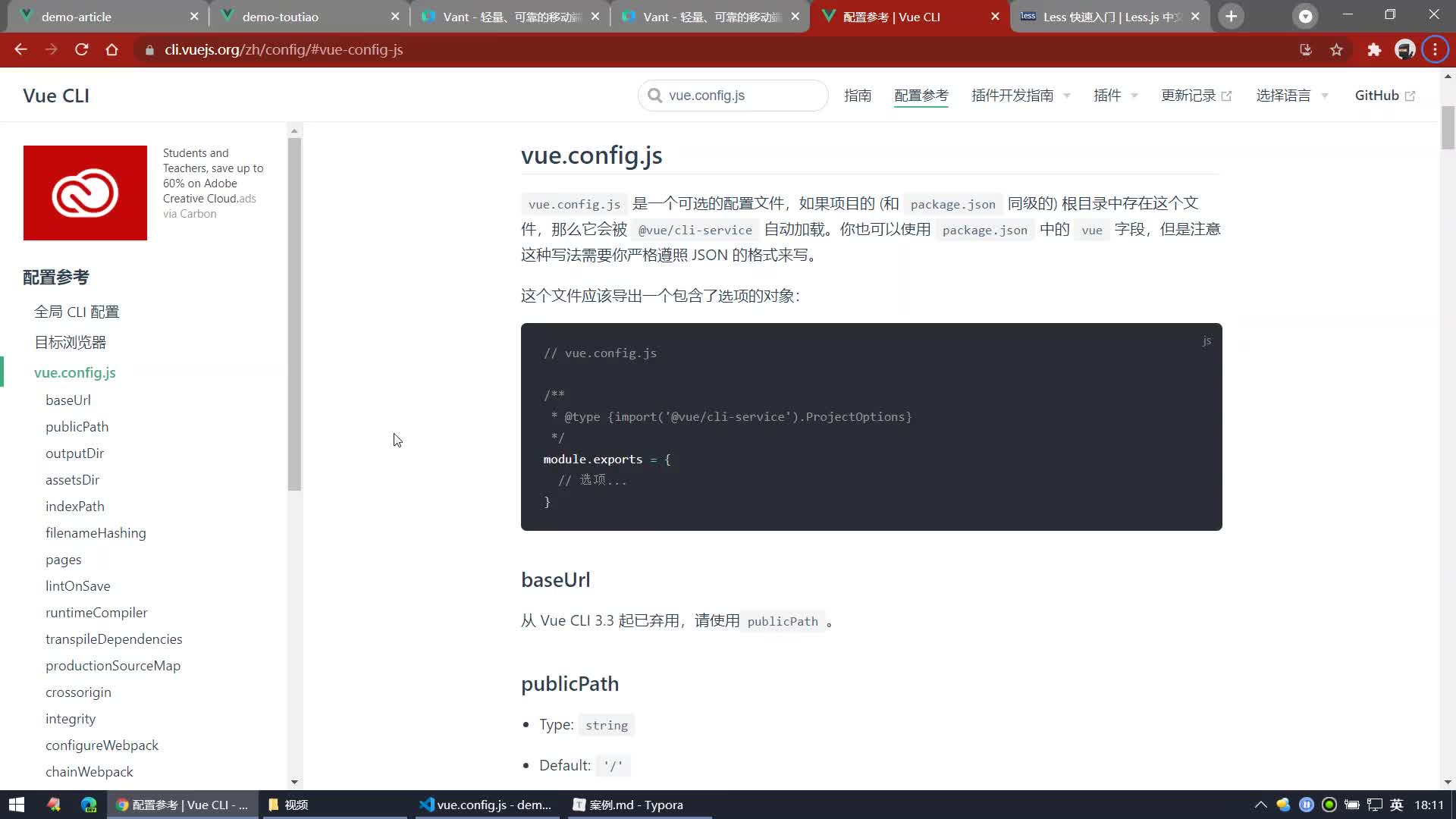
Task: Click the Adobe Creative Cloud ad image
Action: [85, 193]
